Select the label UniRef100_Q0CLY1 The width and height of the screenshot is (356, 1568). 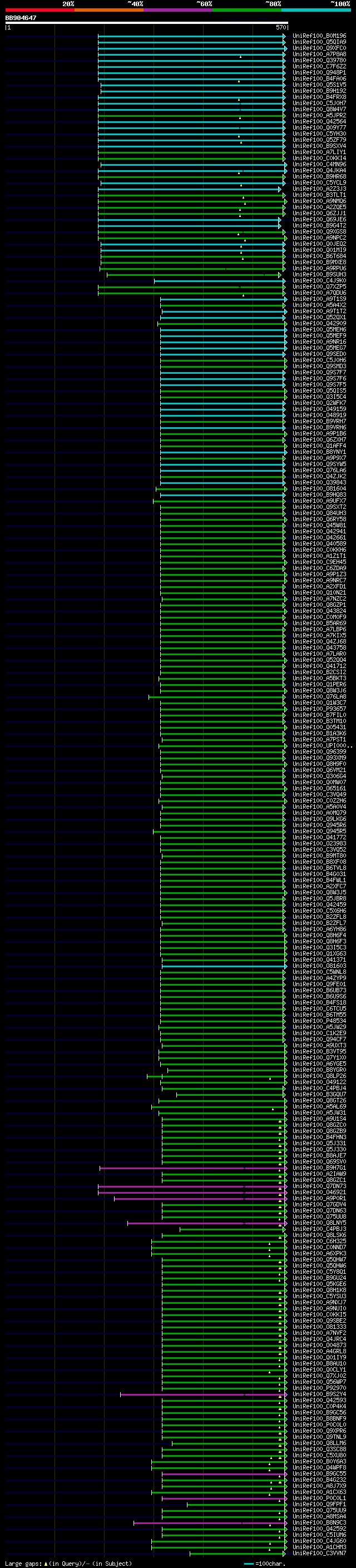pos(319,1369)
